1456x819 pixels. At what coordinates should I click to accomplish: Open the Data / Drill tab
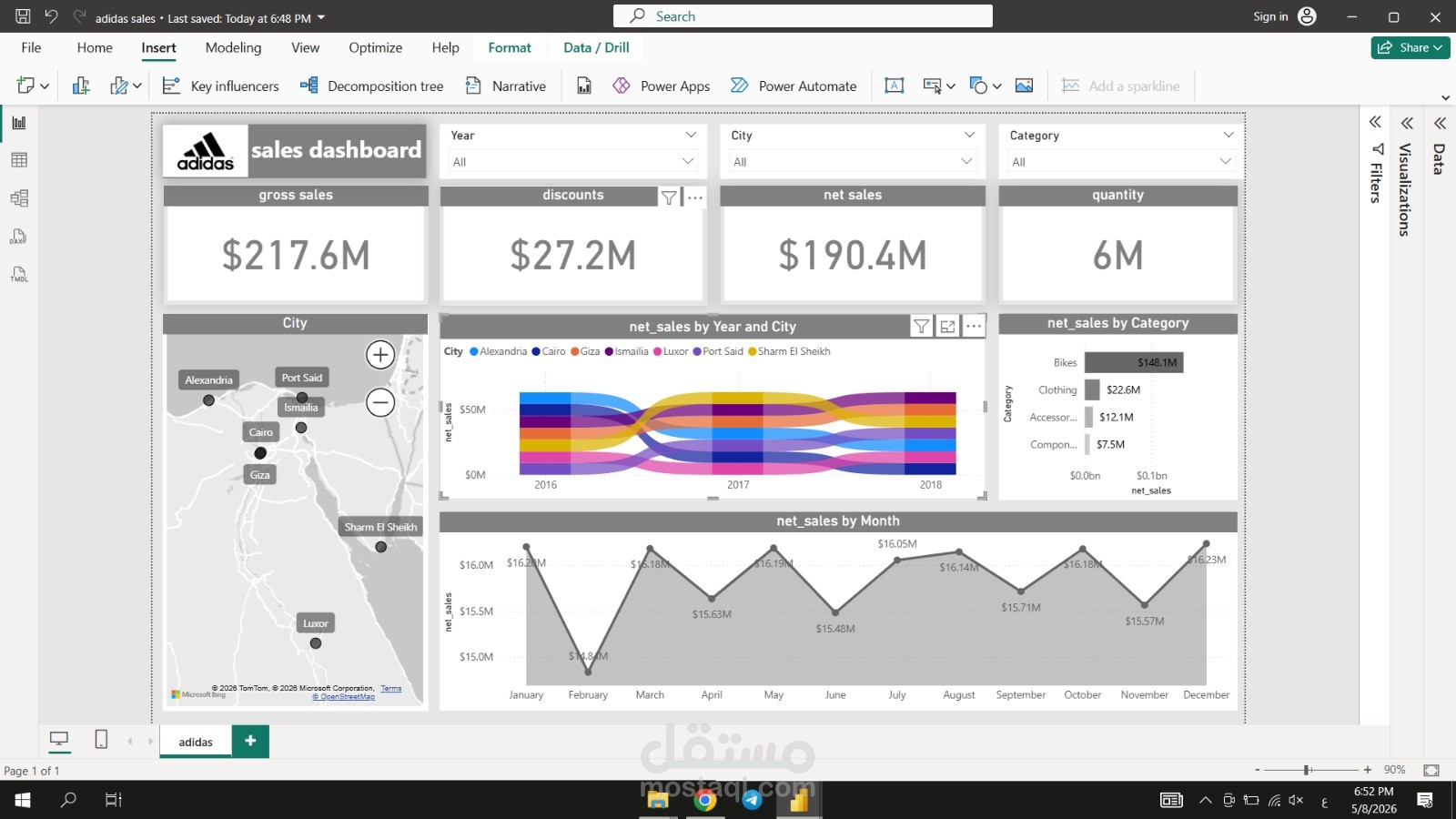(x=596, y=47)
